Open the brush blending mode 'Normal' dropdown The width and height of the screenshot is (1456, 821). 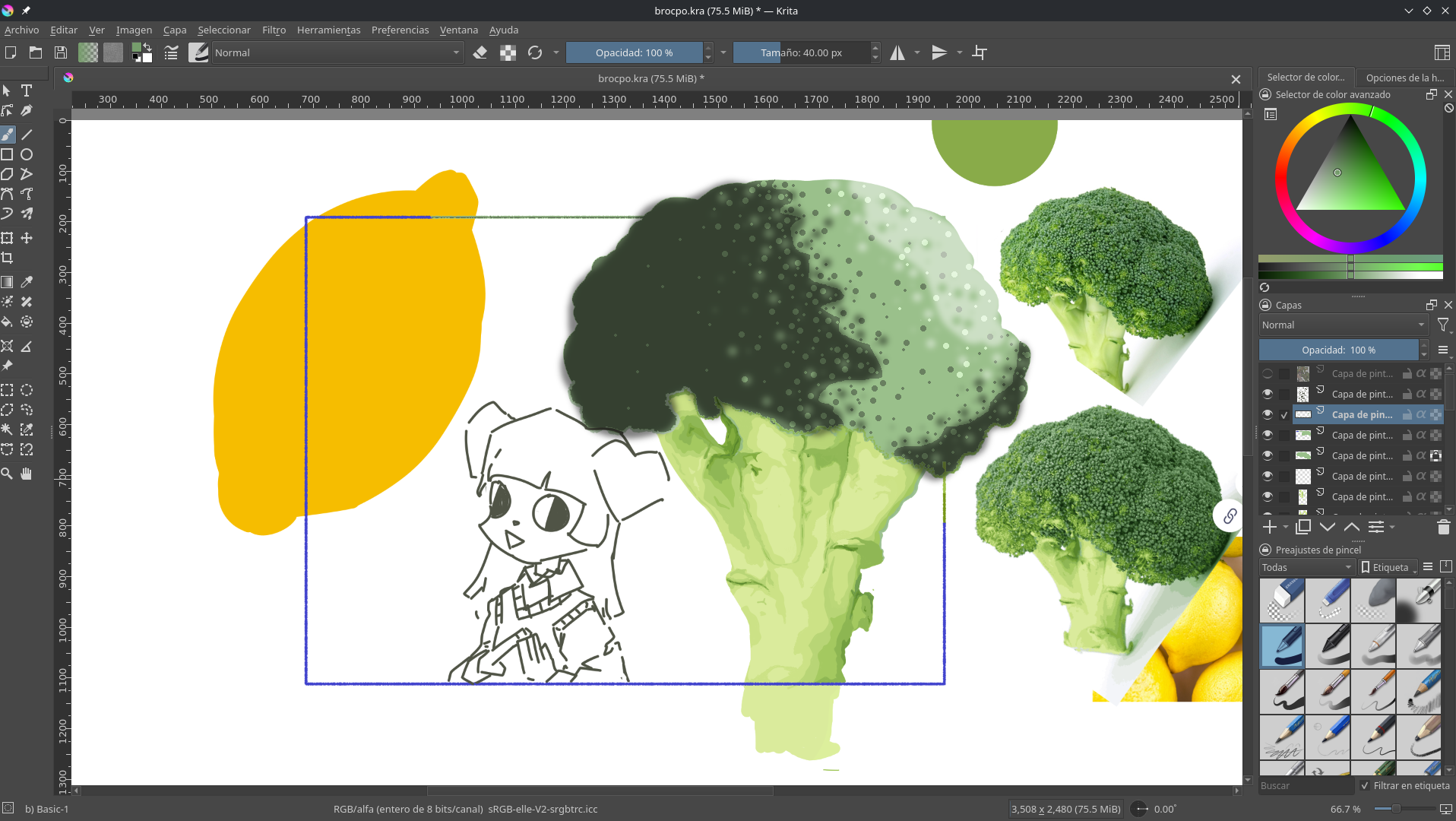pos(337,52)
